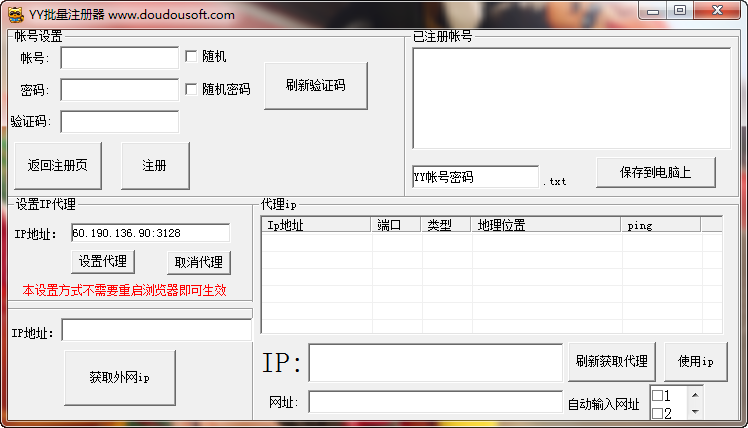Click the 设置代理 button
The height and width of the screenshot is (428, 748).
(103, 261)
